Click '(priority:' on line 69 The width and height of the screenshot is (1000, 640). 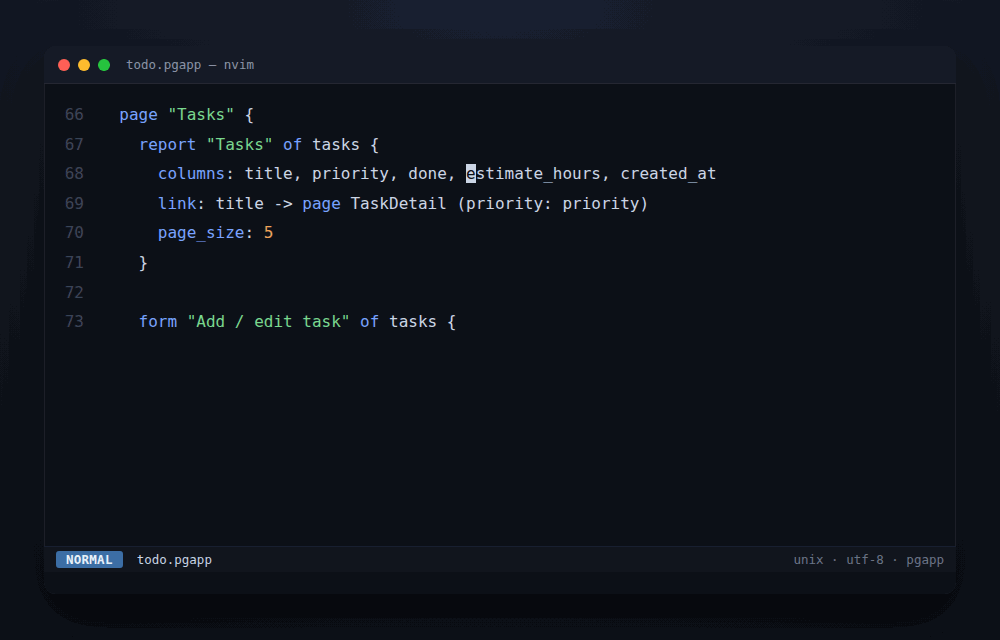click(x=504, y=204)
